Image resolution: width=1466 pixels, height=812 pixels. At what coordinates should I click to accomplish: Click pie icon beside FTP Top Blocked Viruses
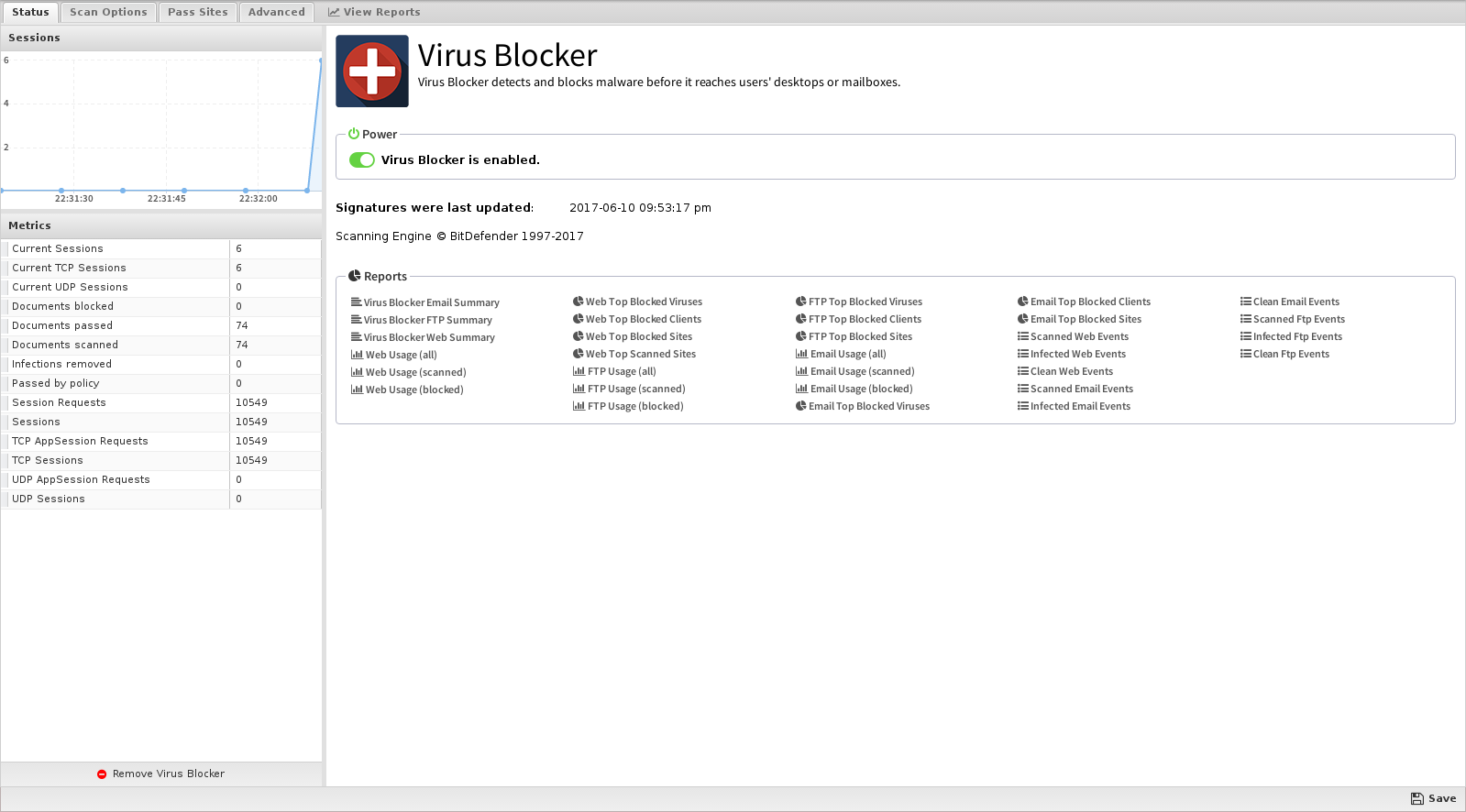(801, 301)
